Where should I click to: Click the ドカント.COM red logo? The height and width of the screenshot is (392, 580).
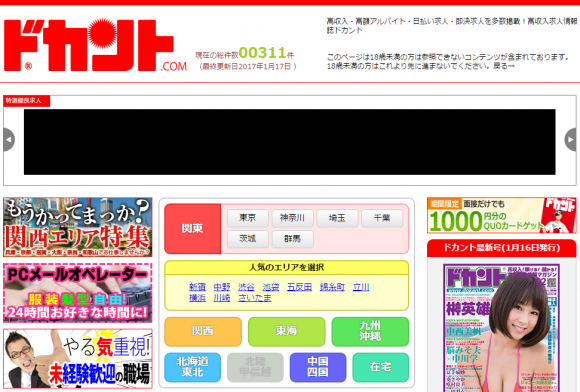pyautogui.click(x=95, y=44)
